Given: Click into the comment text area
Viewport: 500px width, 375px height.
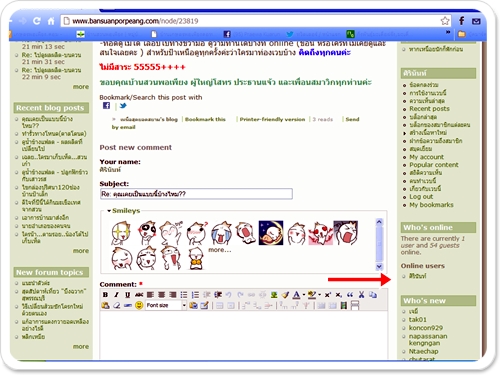Looking at the screenshot, I should 244,335.
